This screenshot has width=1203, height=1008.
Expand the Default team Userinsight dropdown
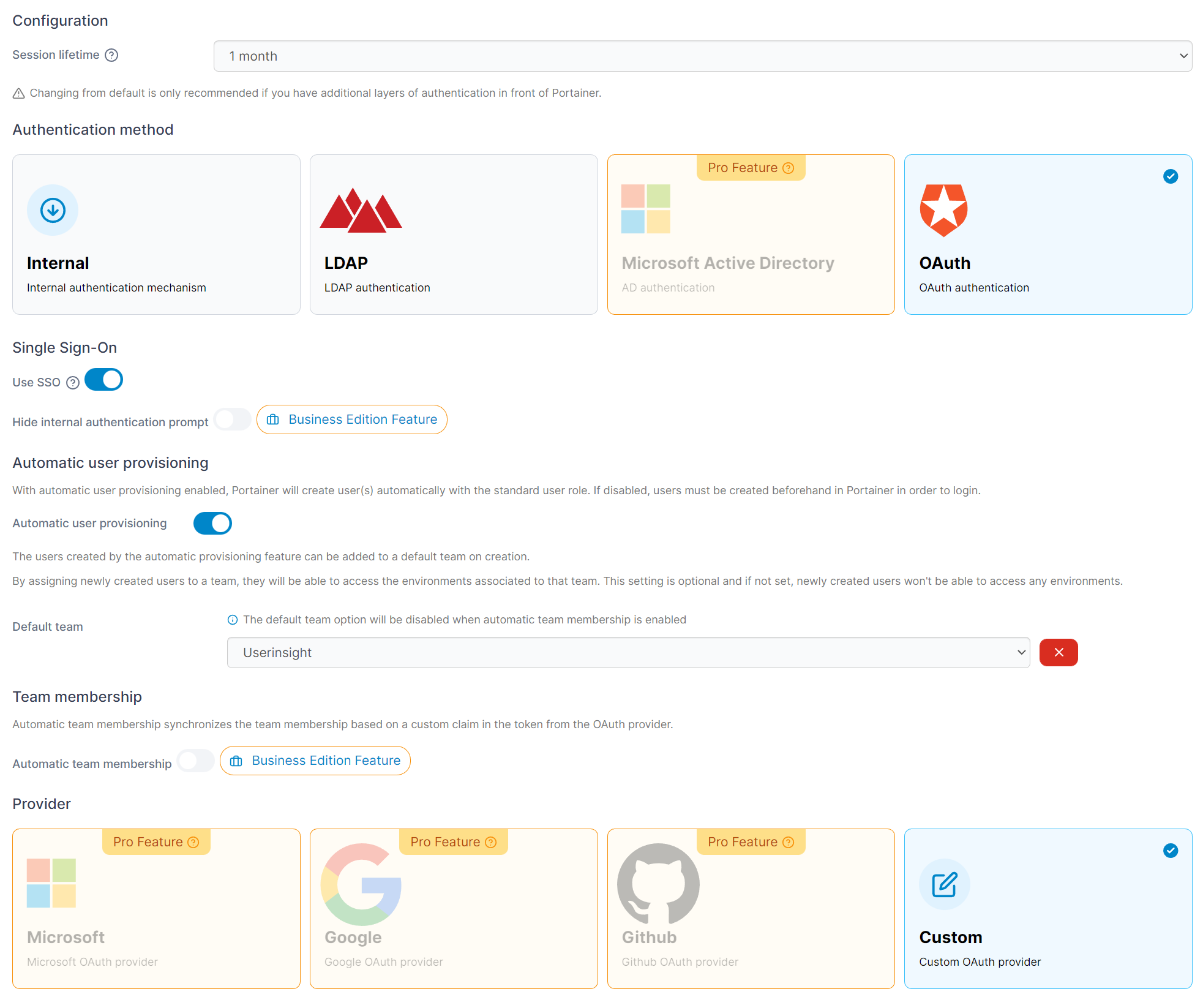628,653
